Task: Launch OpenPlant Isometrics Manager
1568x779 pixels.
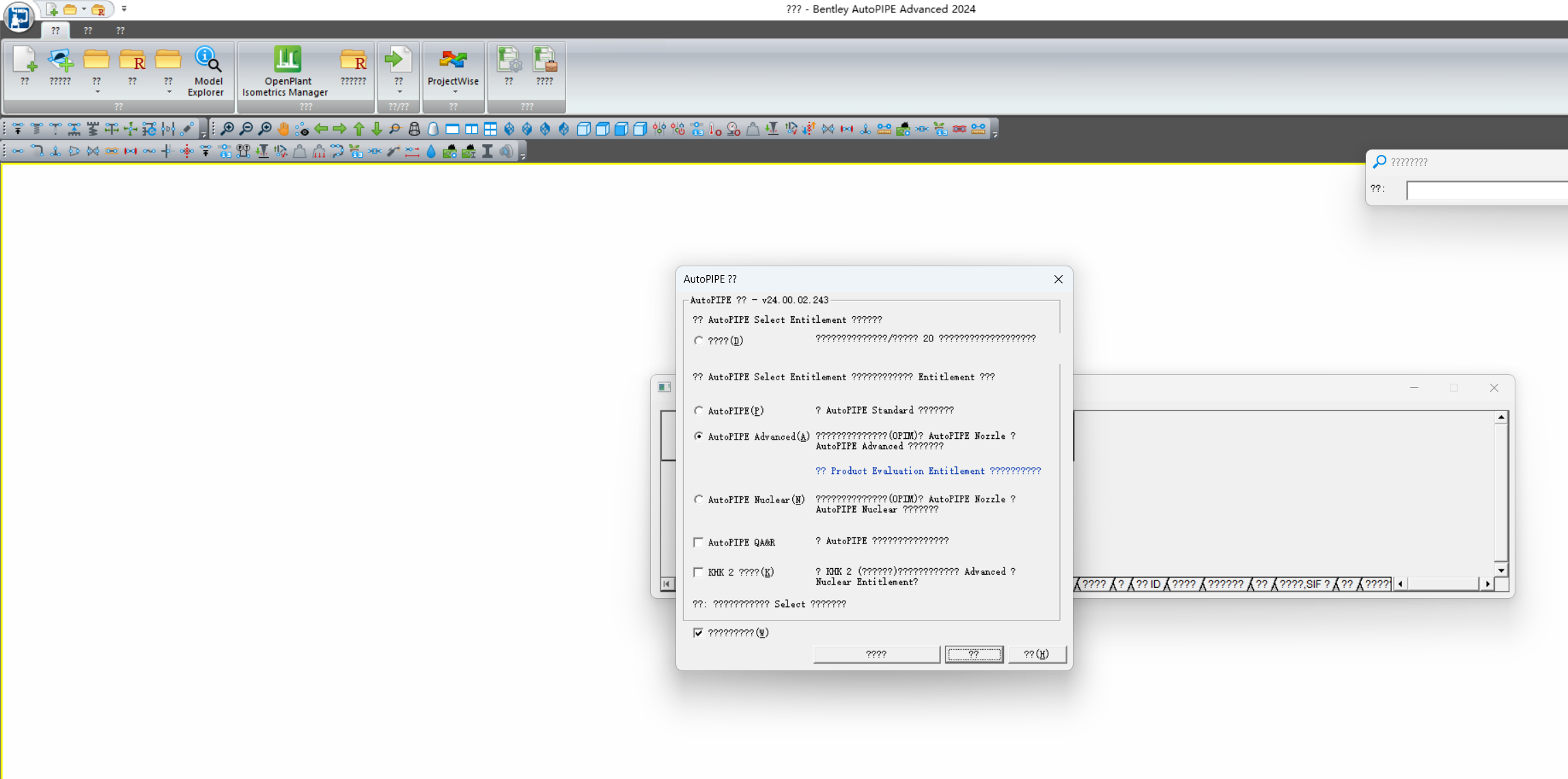Action: coord(285,72)
